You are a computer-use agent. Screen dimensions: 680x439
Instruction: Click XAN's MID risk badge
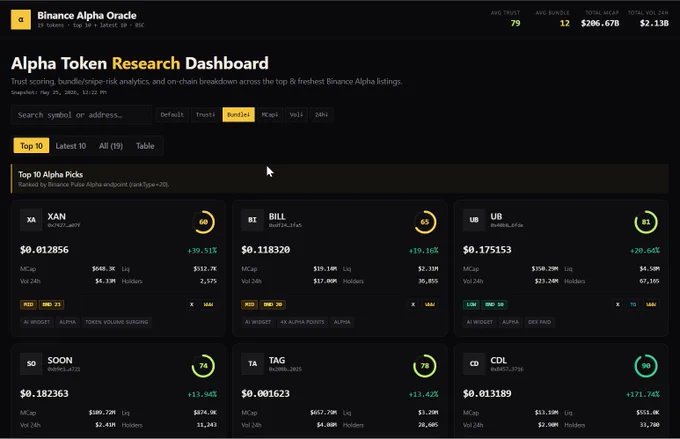click(28, 305)
